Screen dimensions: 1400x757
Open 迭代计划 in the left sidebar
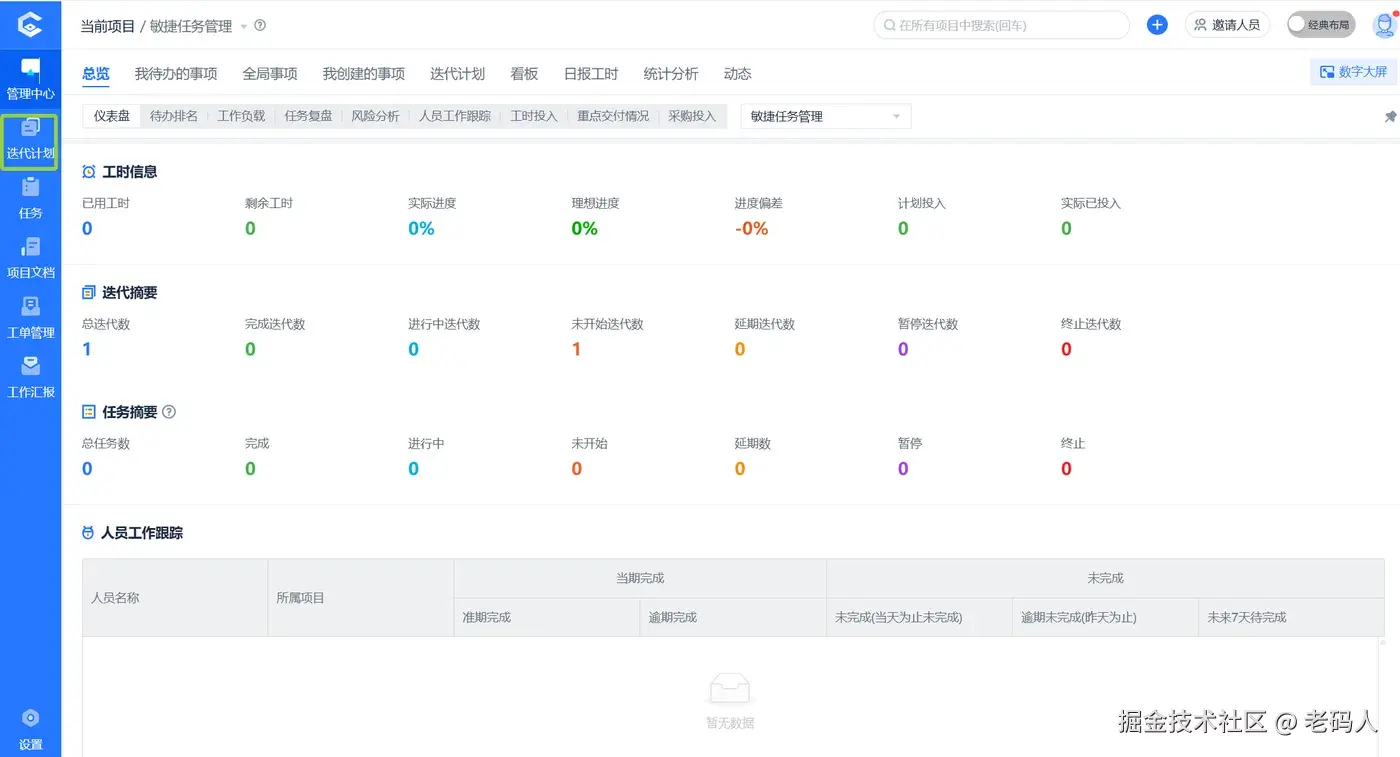[30, 140]
